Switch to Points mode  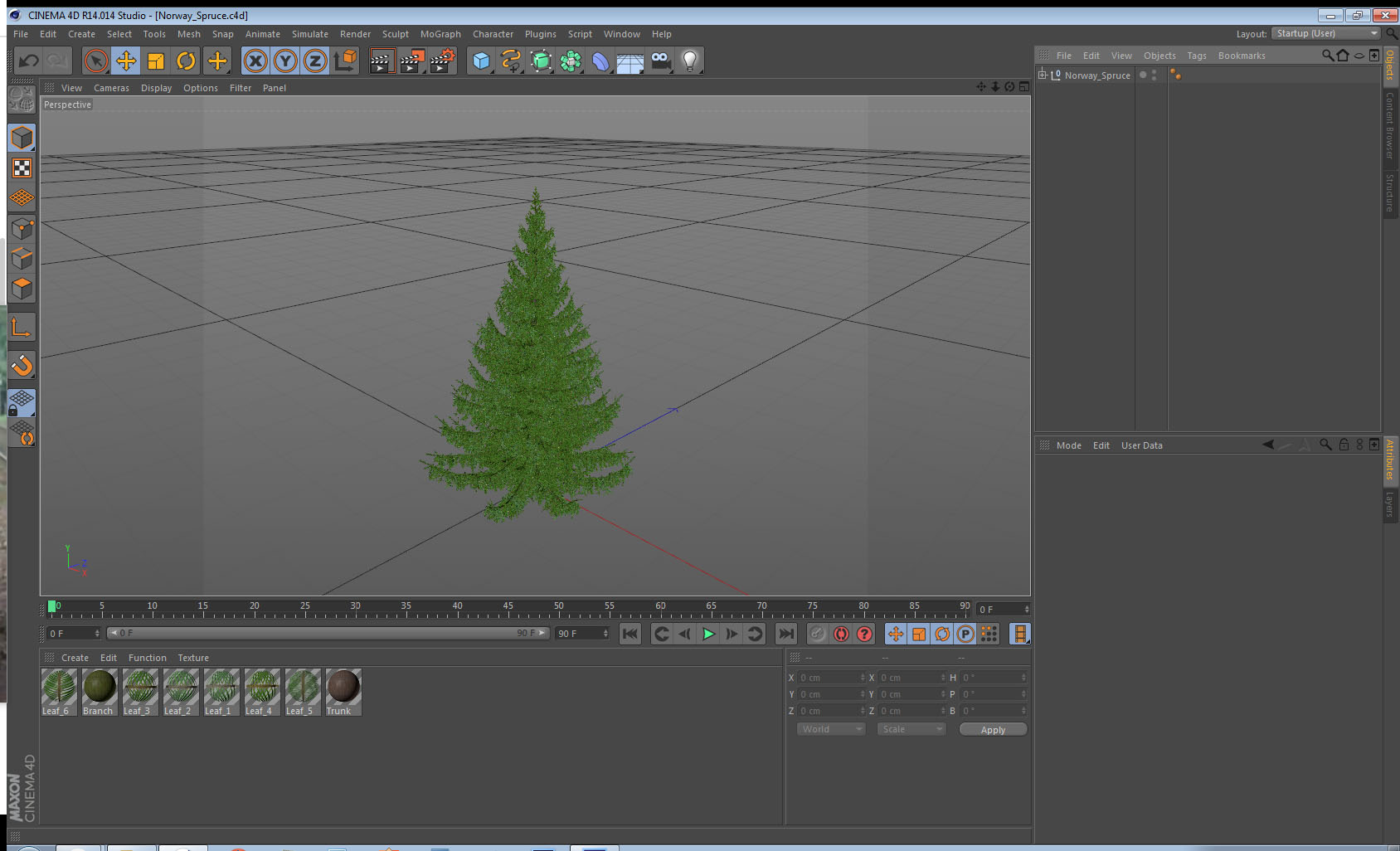pyautogui.click(x=22, y=229)
